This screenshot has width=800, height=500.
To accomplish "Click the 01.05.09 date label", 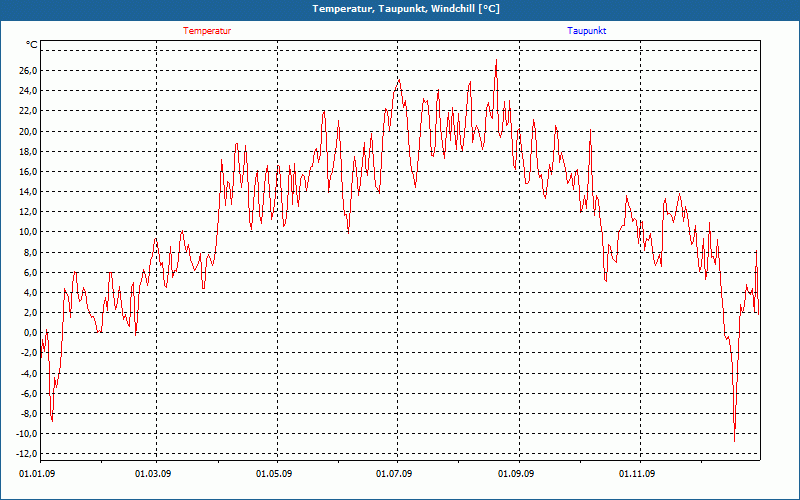I will pyautogui.click(x=274, y=474).
